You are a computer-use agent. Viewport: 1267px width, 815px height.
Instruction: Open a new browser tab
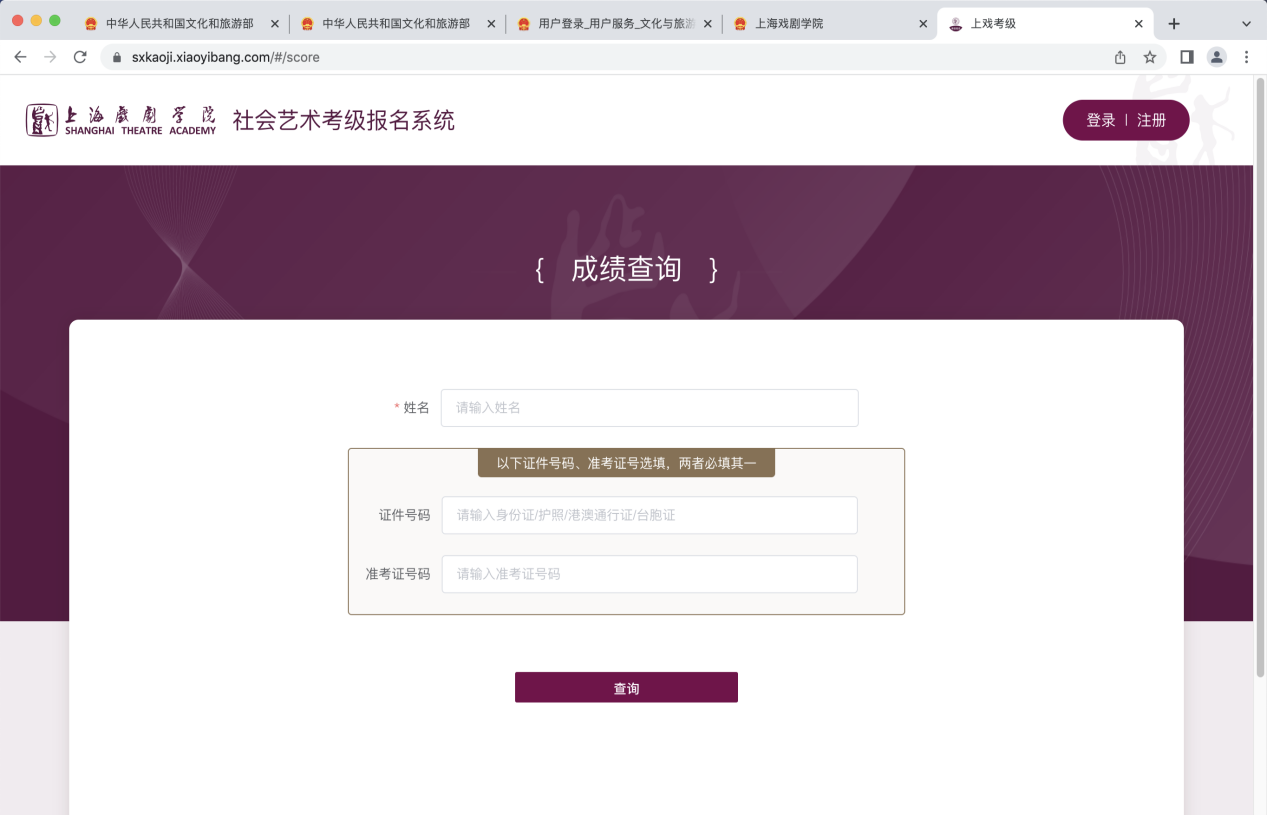(1174, 23)
